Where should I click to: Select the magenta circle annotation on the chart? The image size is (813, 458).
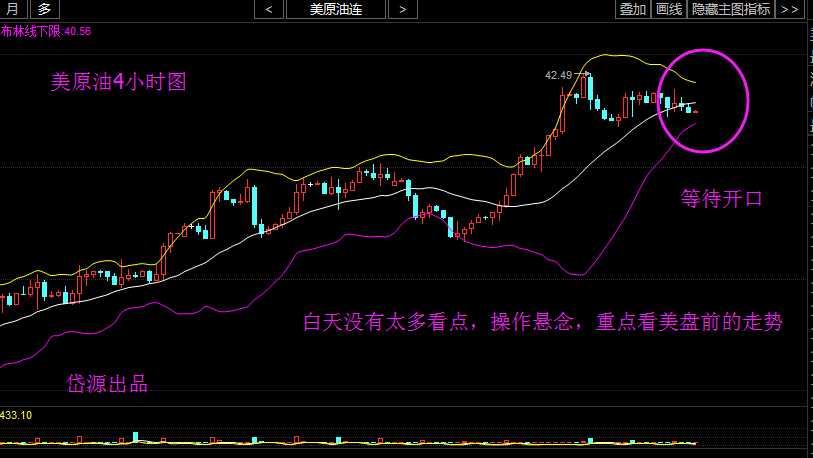pyautogui.click(x=703, y=101)
